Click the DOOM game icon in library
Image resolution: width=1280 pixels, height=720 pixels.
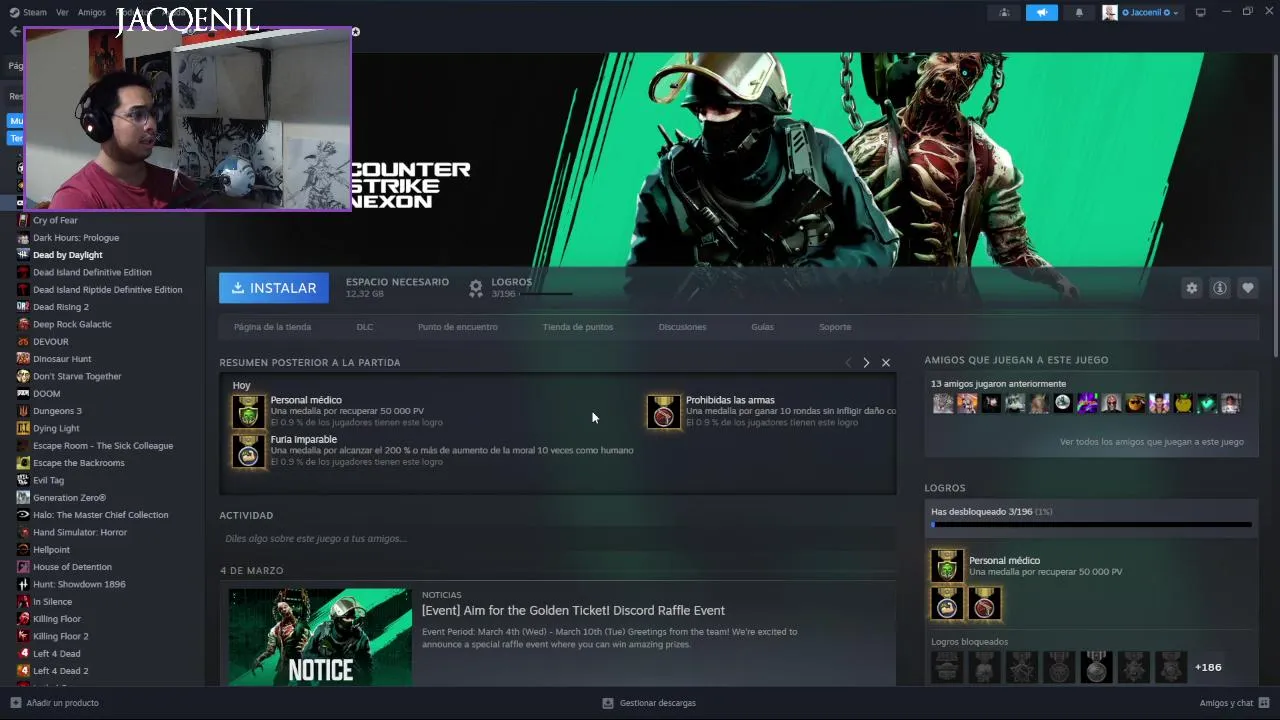(23, 394)
